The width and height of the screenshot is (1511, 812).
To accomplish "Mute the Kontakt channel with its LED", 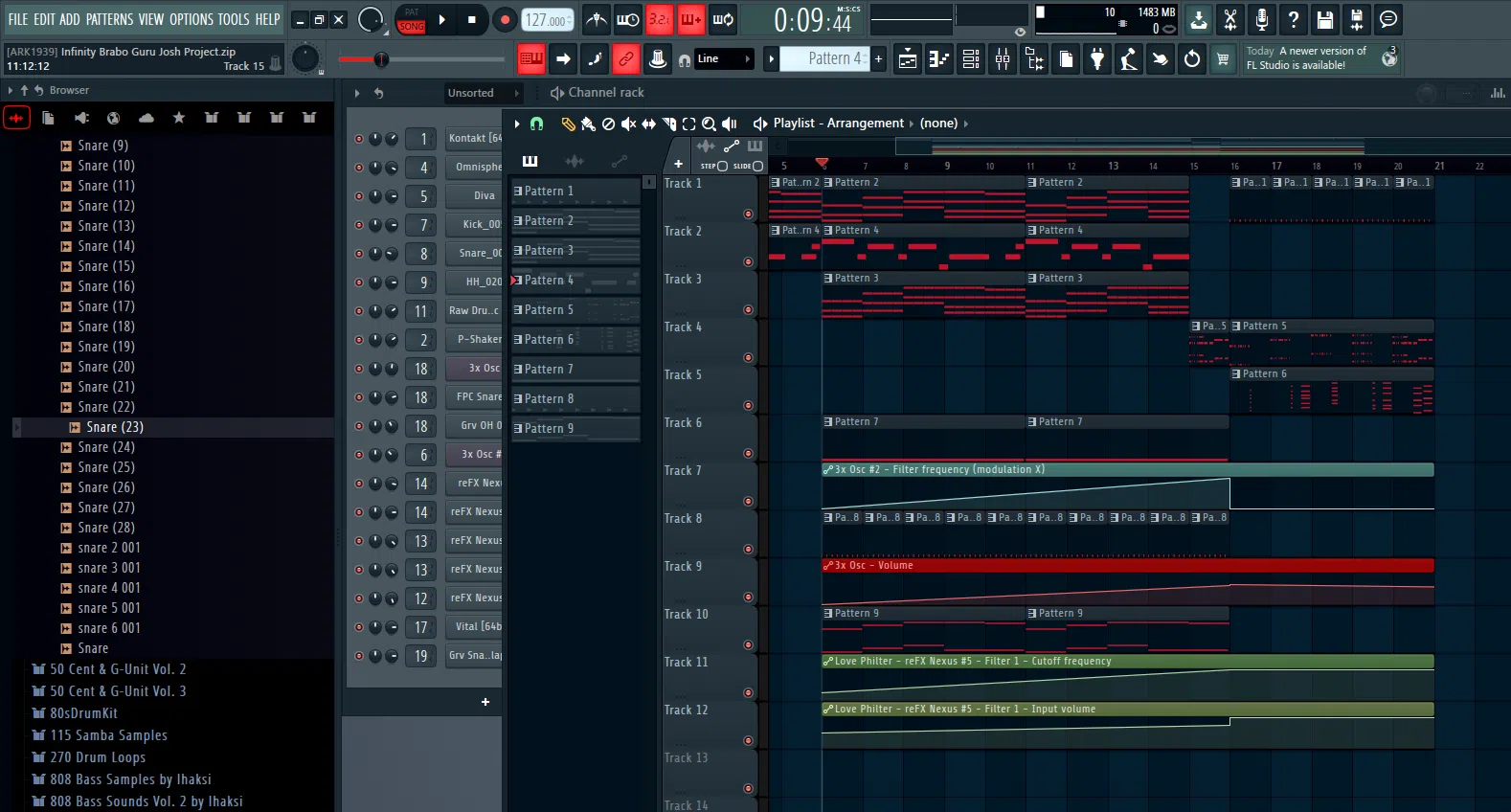I will pos(359,139).
